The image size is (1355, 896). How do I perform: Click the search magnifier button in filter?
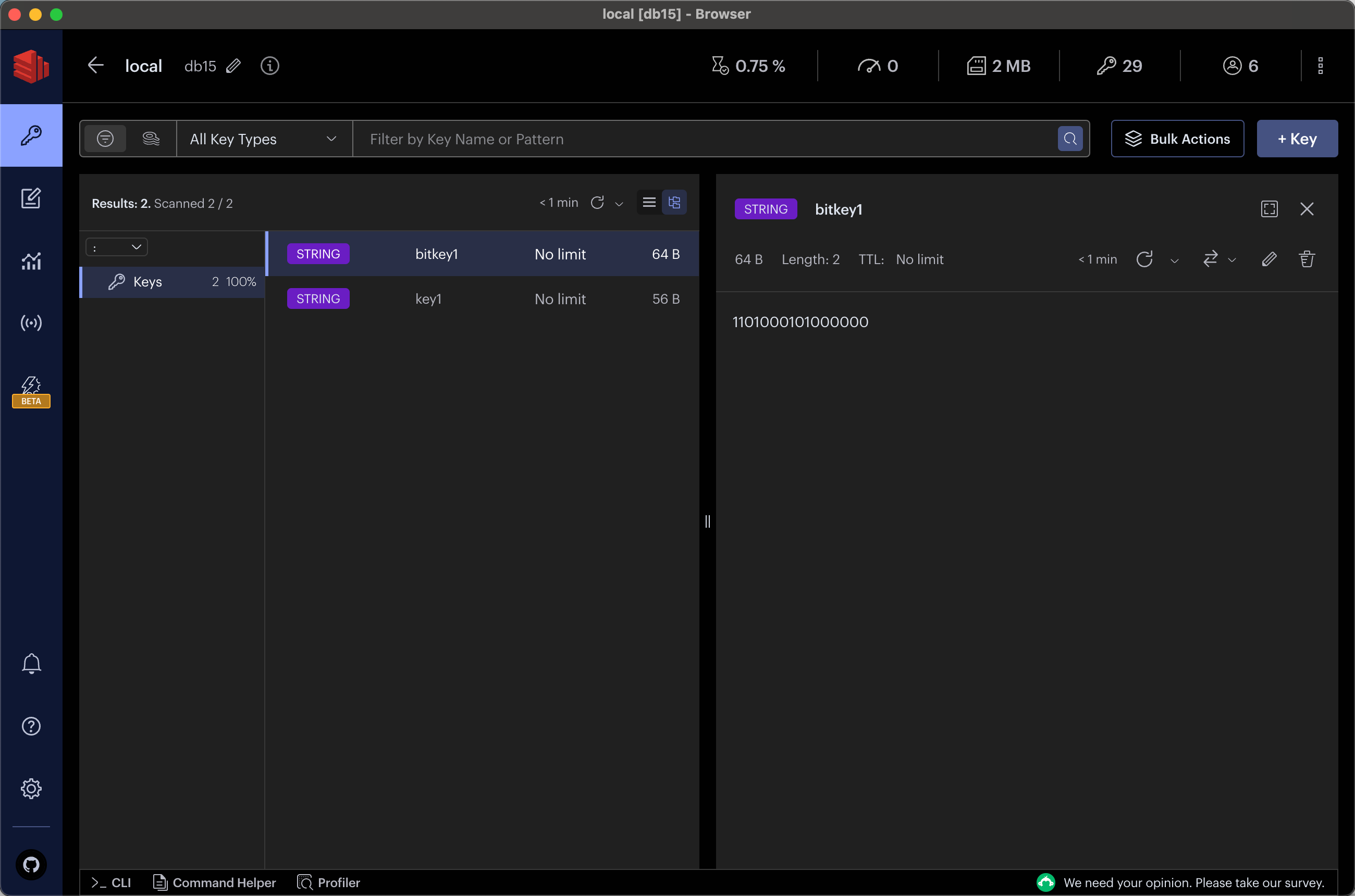[1070, 139]
